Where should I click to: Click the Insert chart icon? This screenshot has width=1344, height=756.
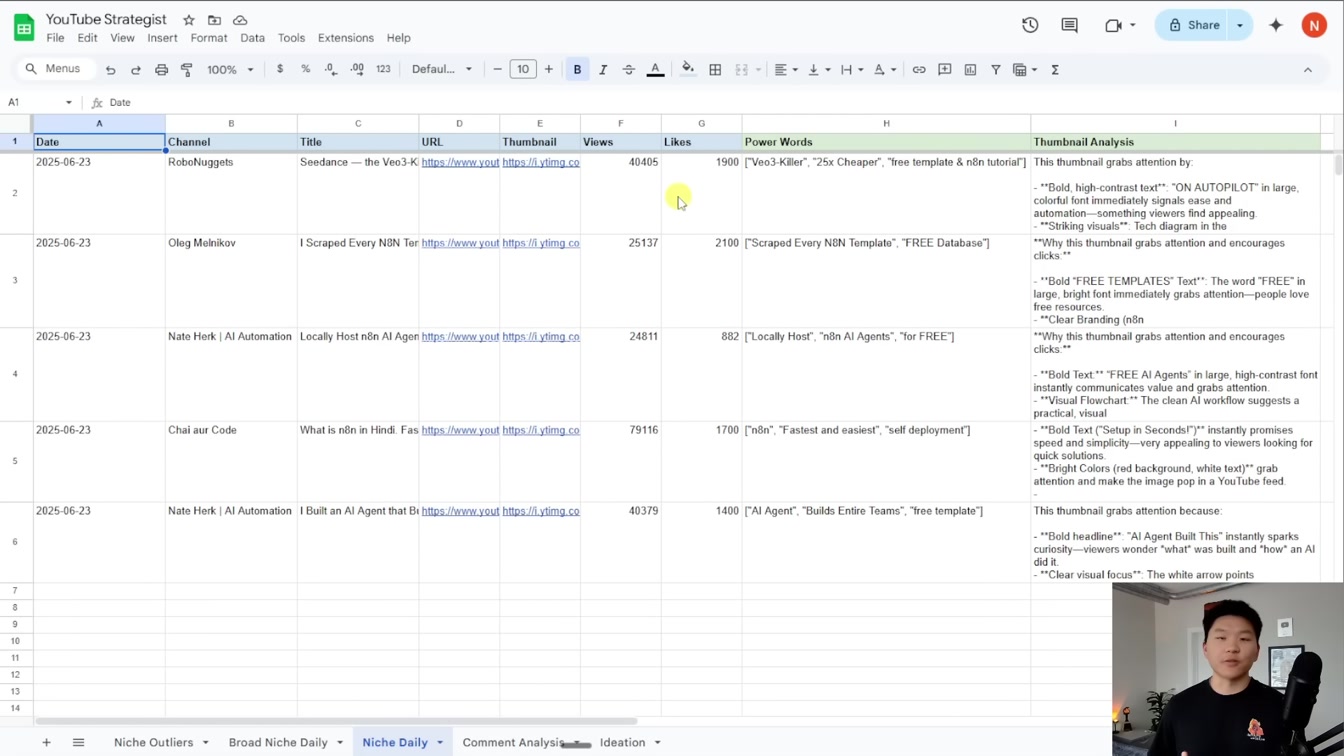click(970, 70)
